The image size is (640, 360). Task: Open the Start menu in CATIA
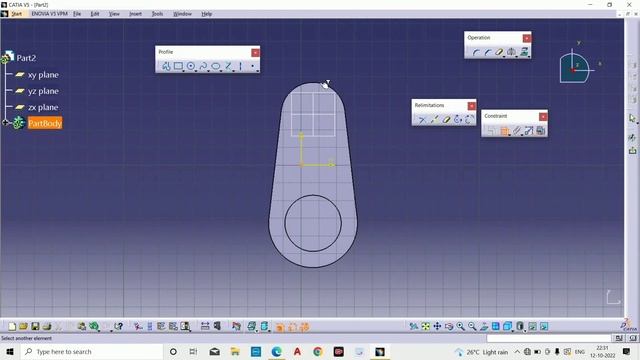point(16,14)
